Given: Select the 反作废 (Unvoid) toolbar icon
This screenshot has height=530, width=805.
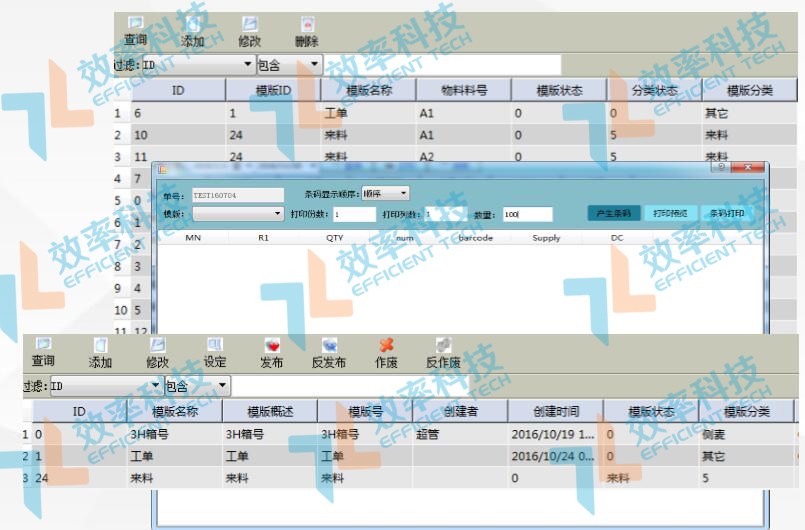Looking at the screenshot, I should click(443, 346).
